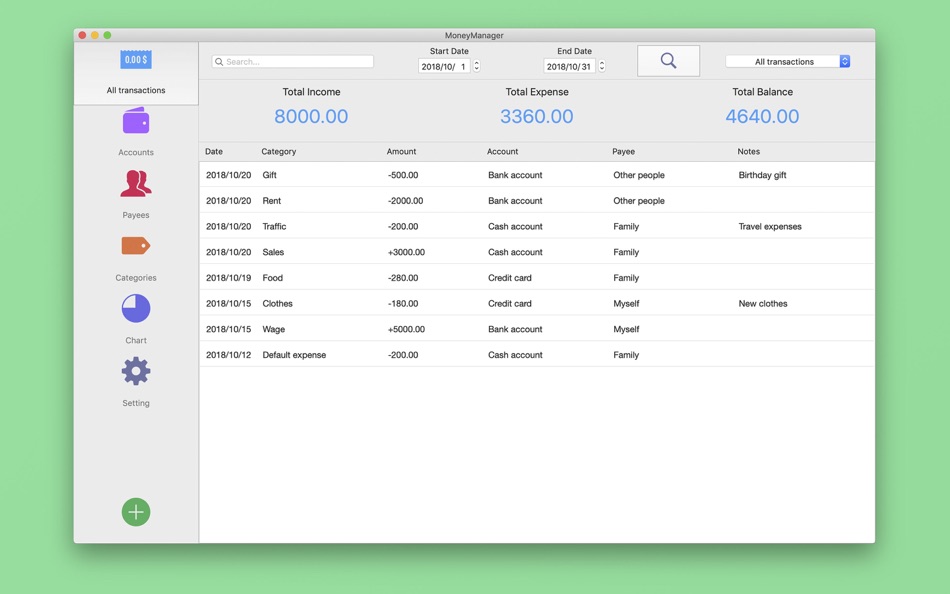Select the Sales category cell
The height and width of the screenshot is (594, 950).
[273, 252]
